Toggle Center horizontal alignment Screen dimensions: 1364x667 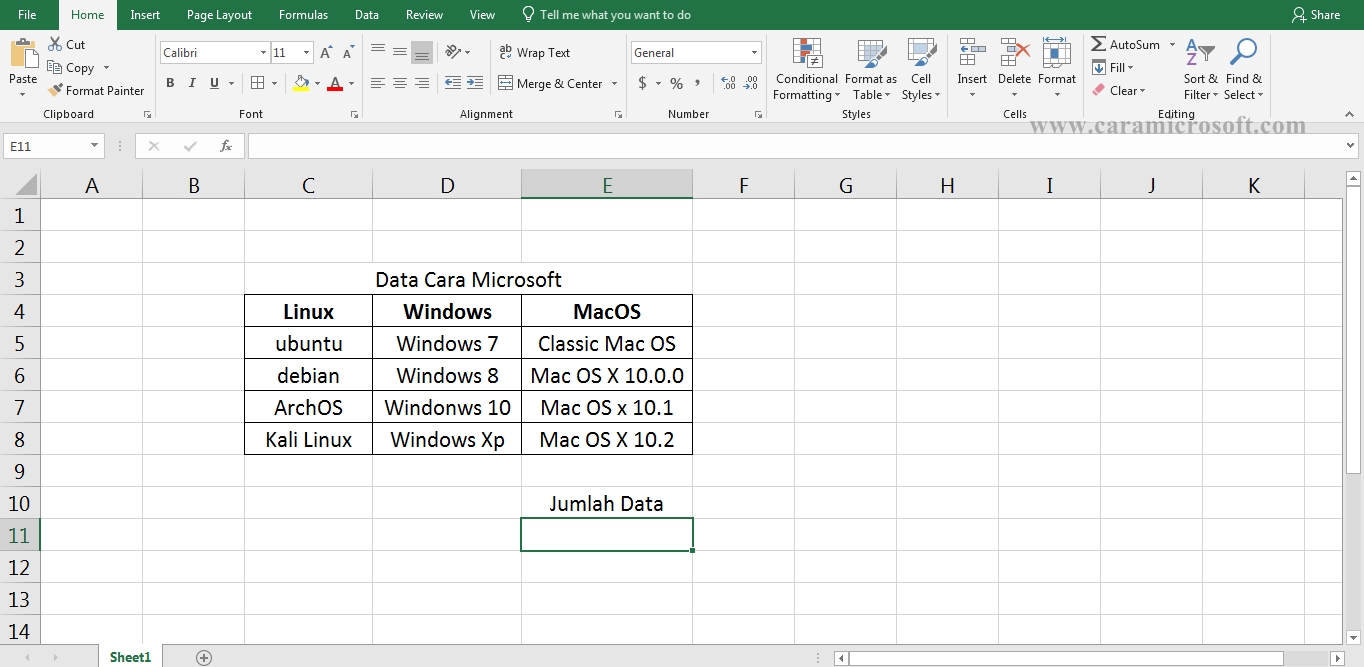pos(400,83)
